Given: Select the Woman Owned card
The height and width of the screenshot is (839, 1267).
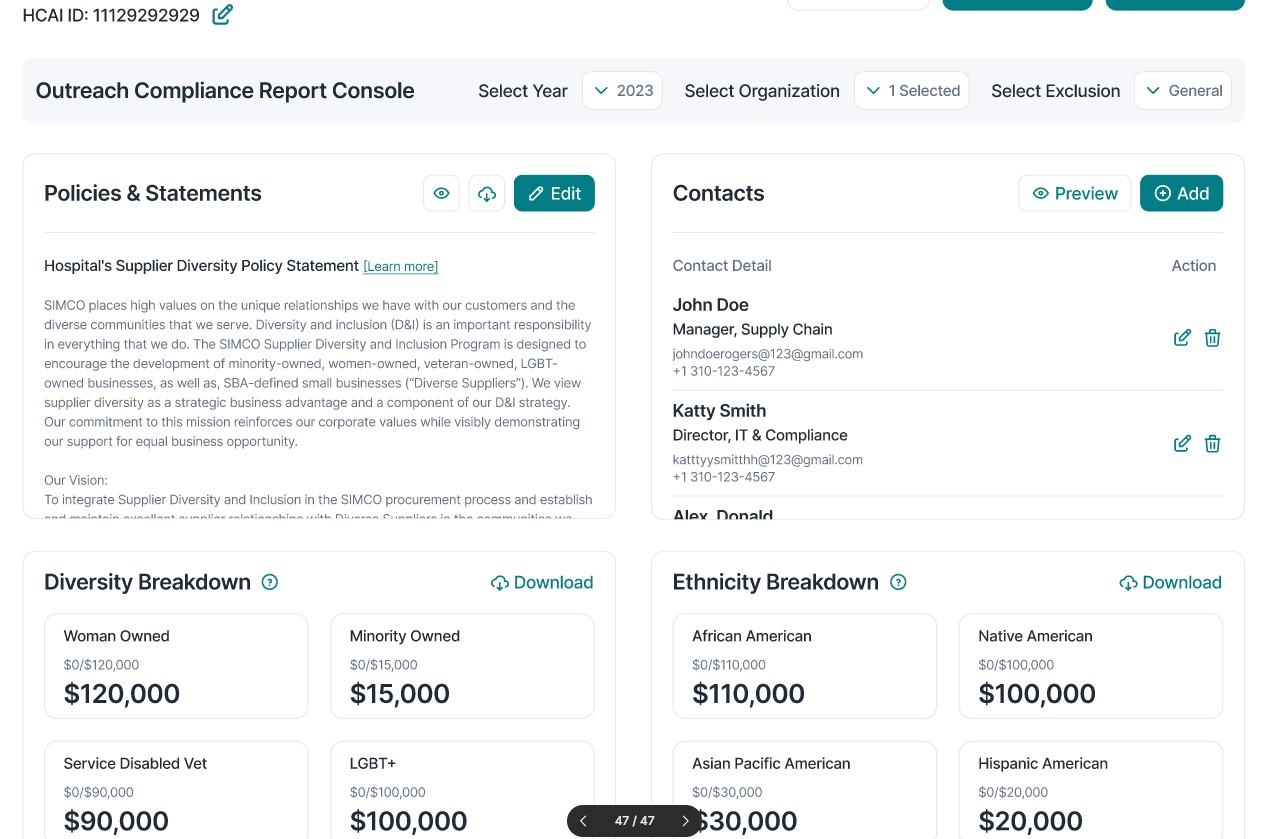Looking at the screenshot, I should [176, 666].
